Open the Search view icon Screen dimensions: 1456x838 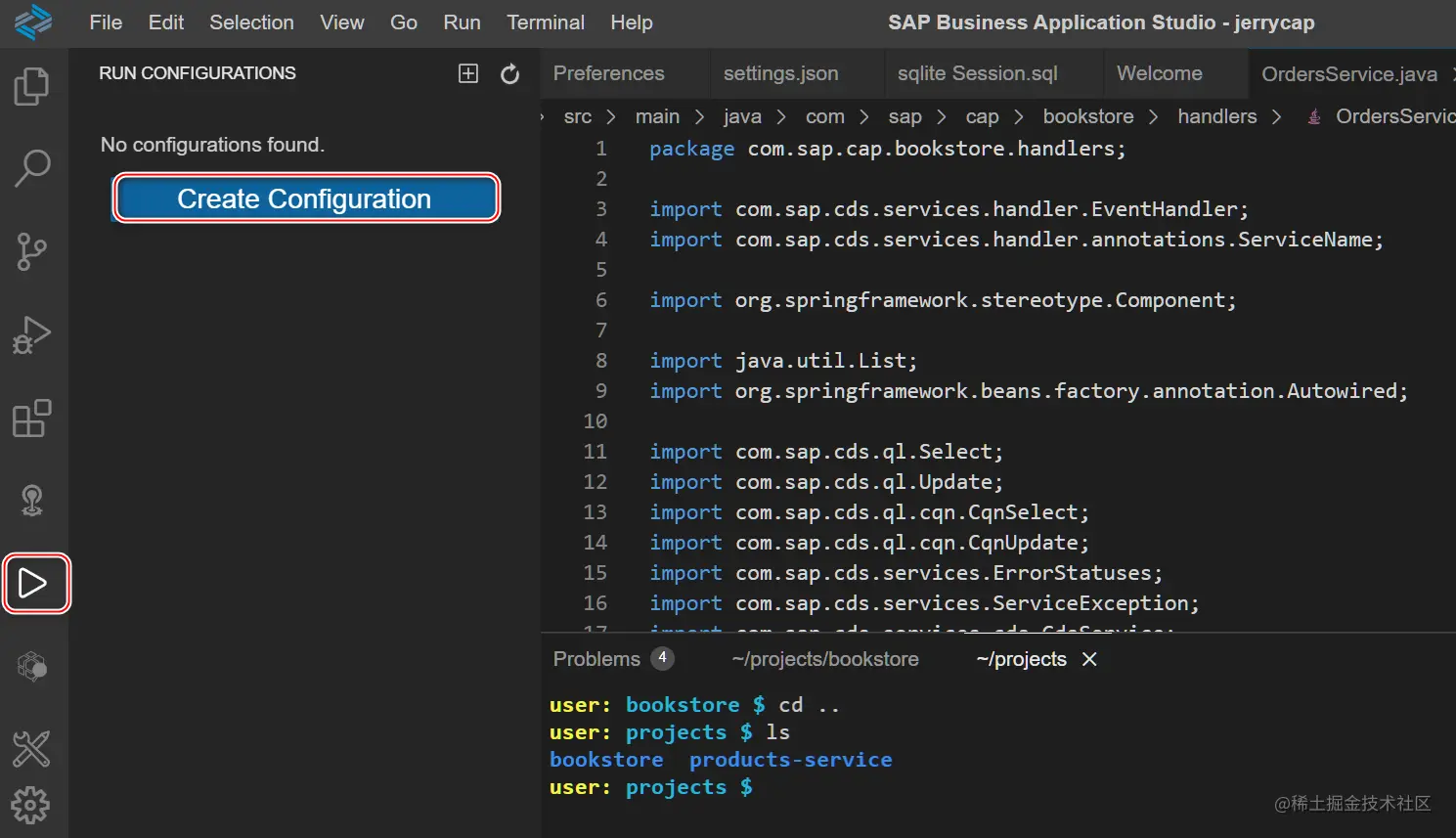coord(31,168)
